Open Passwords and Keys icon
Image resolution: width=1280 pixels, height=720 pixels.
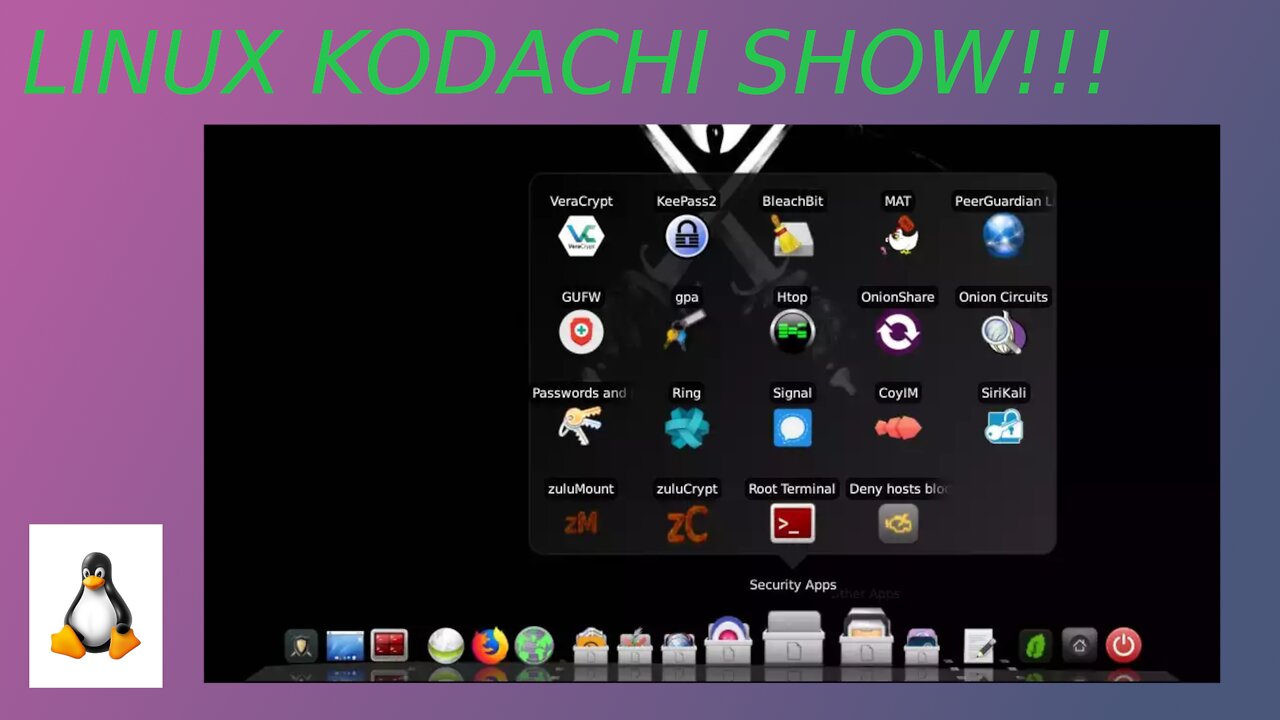(580, 427)
